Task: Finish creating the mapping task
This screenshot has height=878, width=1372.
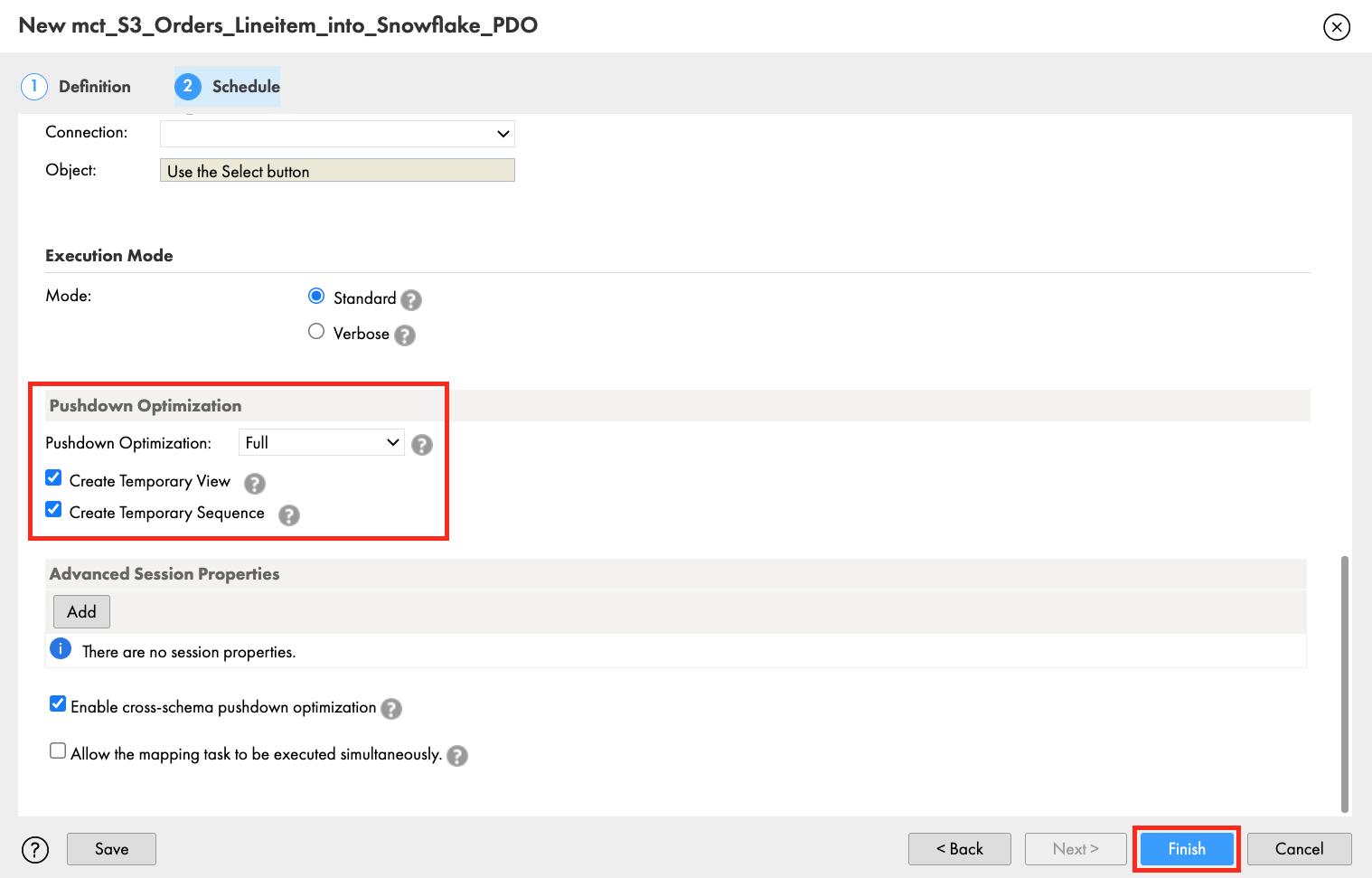Action: [1187, 849]
